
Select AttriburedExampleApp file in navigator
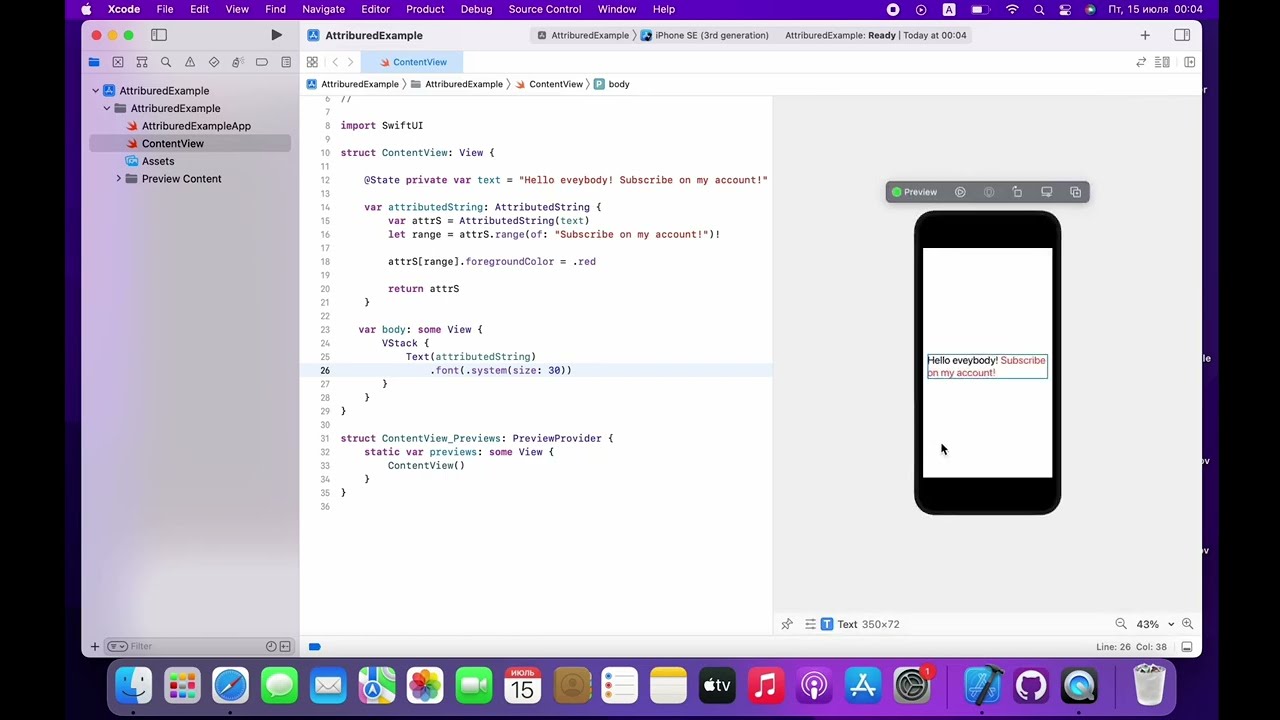(196, 126)
